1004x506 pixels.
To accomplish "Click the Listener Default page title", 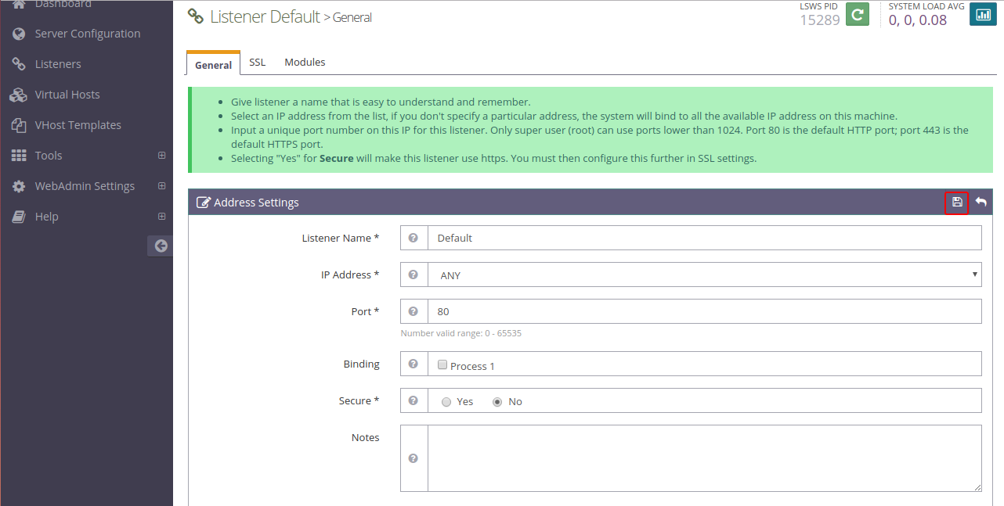I will [x=264, y=17].
